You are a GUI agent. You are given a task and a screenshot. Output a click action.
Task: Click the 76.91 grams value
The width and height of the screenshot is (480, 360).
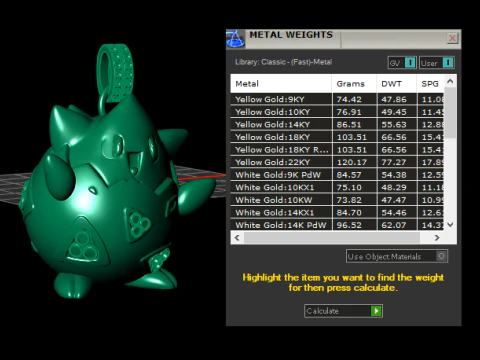(x=349, y=112)
